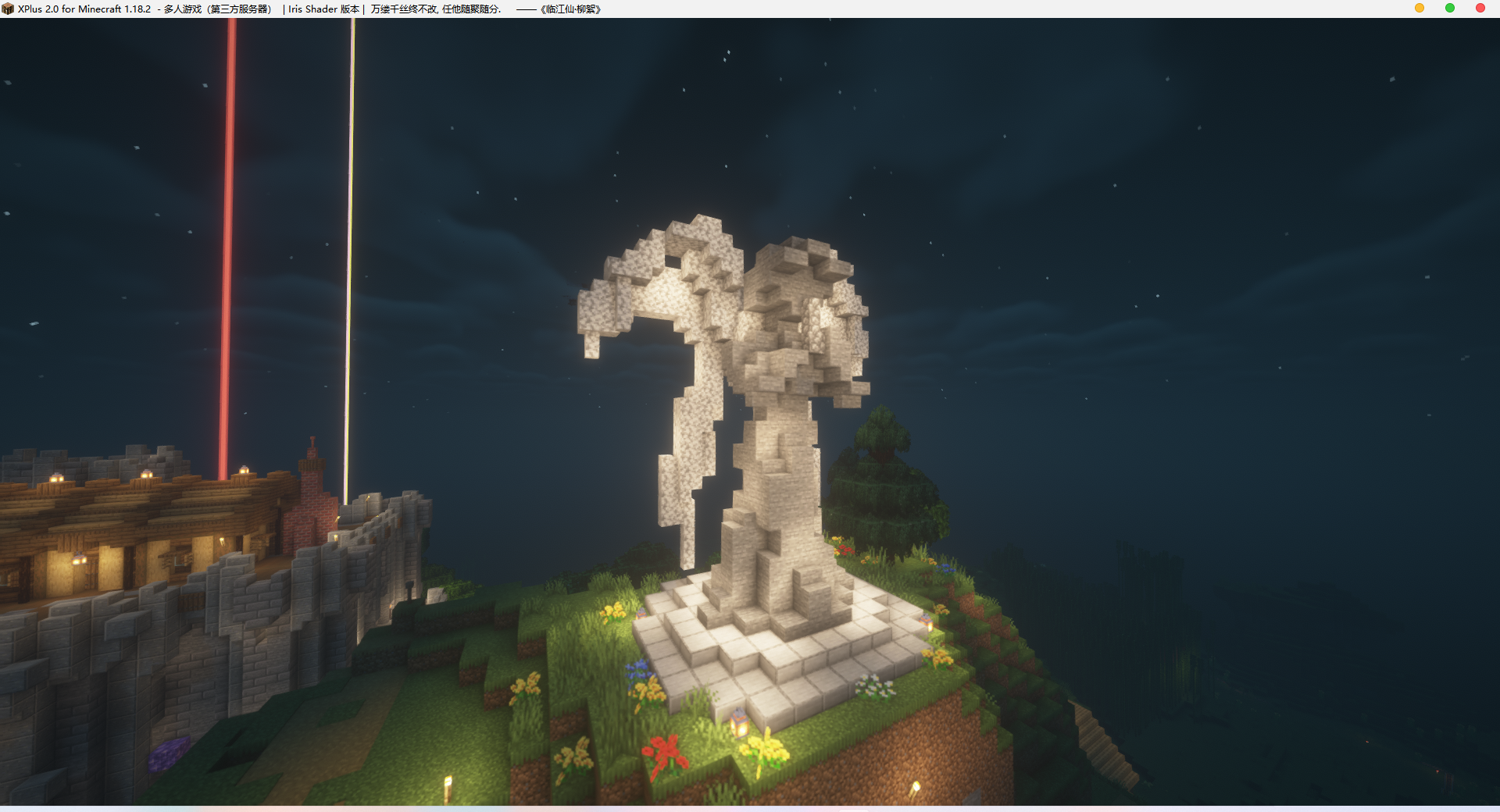Click the purple amethyst block on the ground
1500x812 pixels.
pyautogui.click(x=168, y=753)
